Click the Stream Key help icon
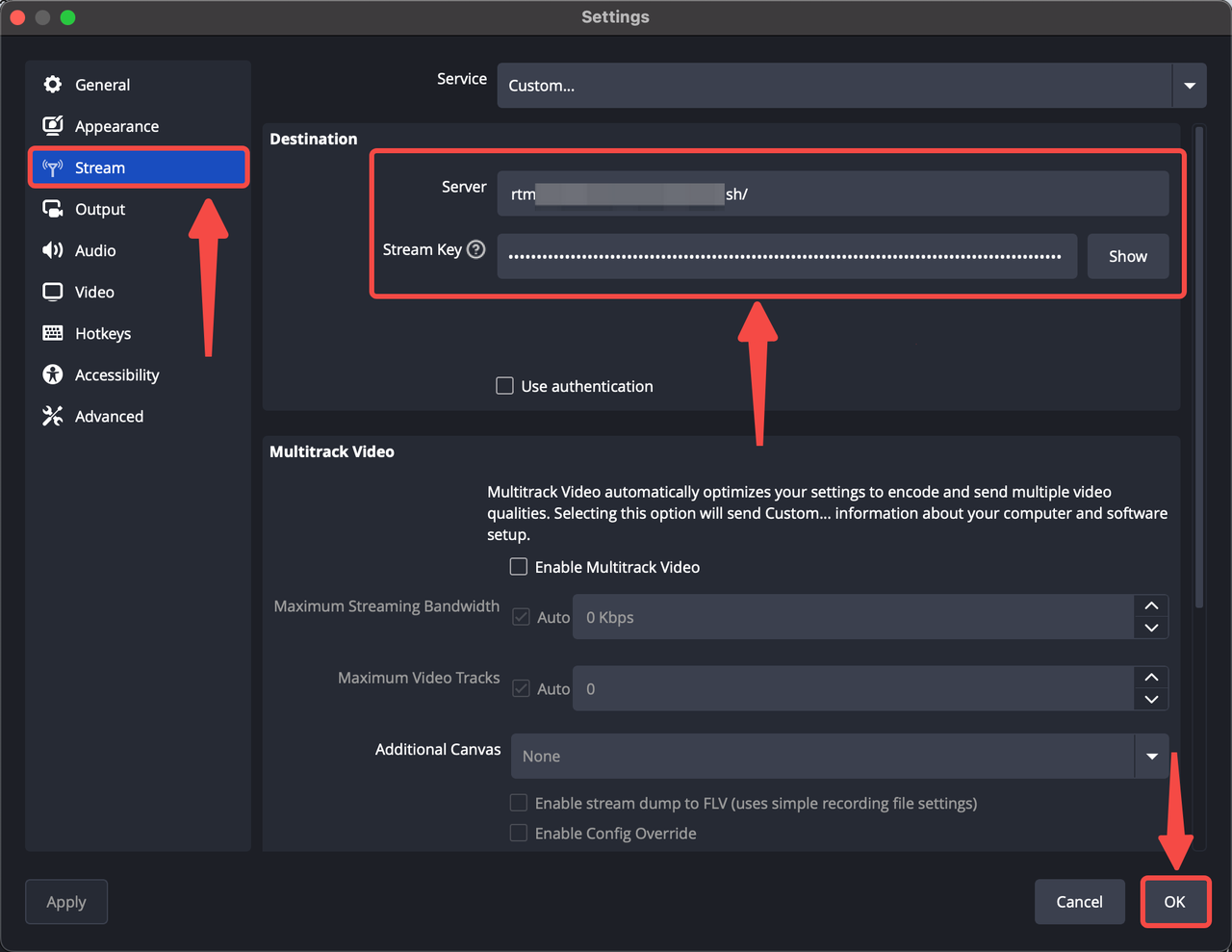 (475, 249)
